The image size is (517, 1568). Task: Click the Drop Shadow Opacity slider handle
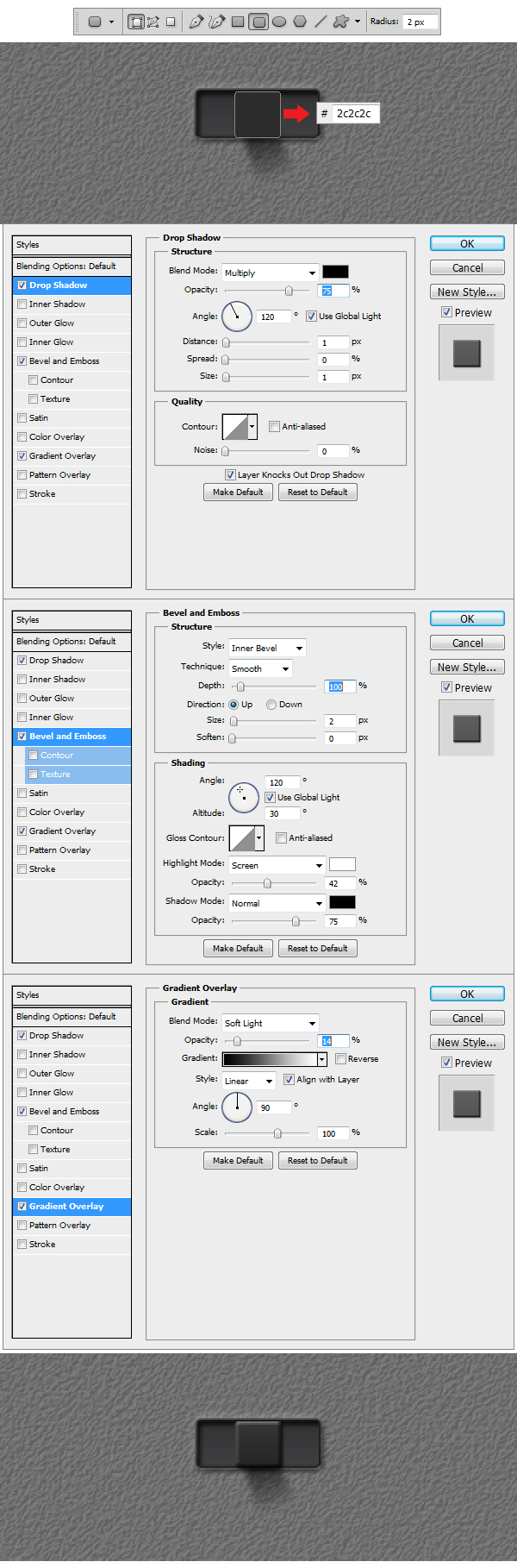(289, 291)
